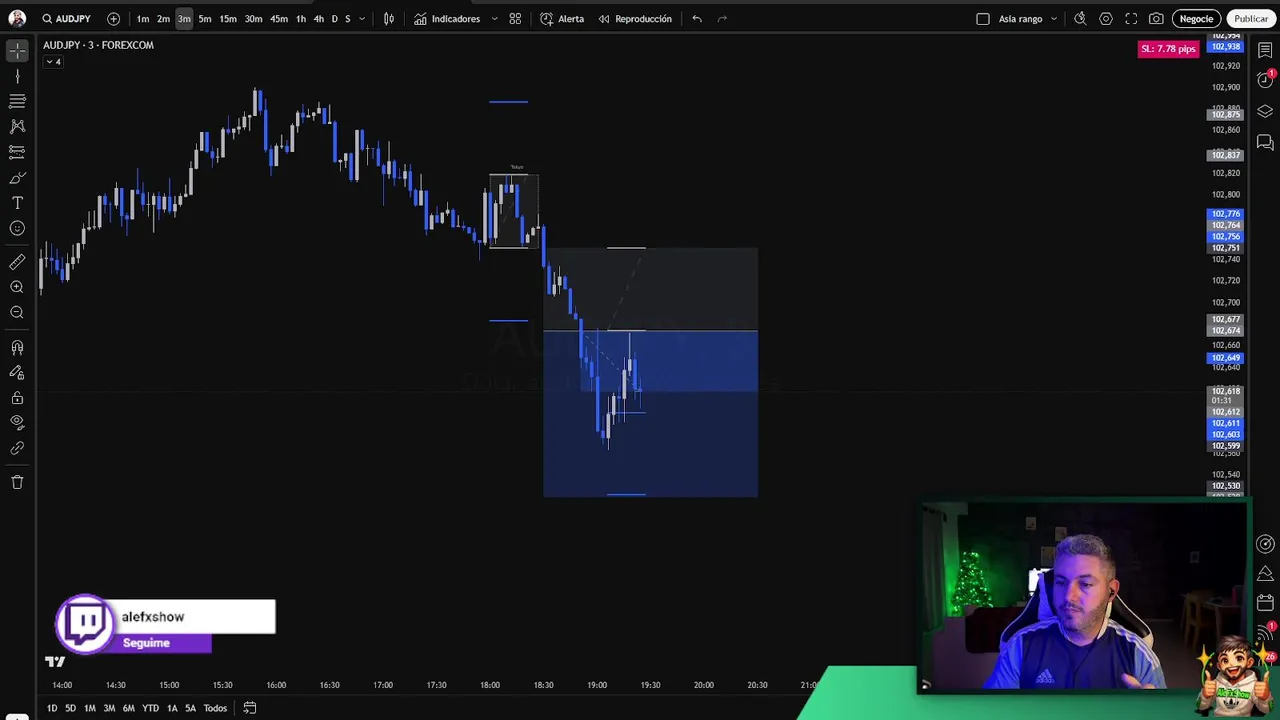Undo the last chart action

click(x=697, y=18)
